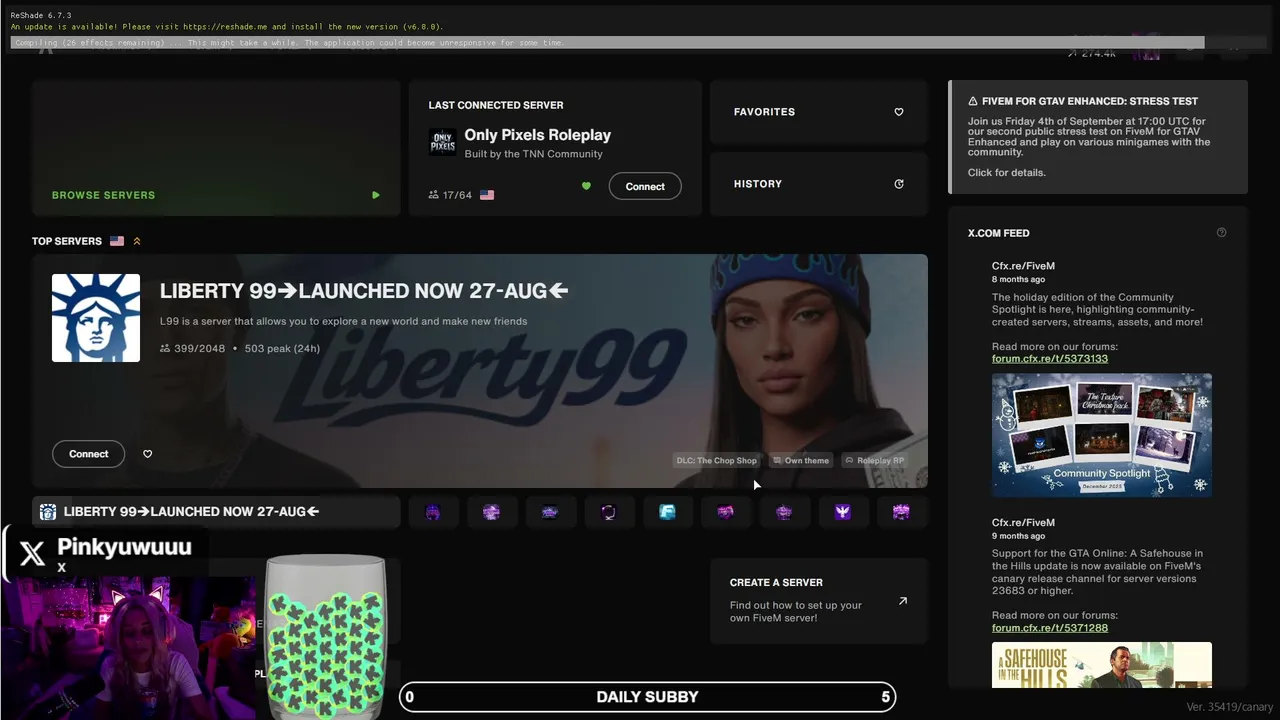Viewport: 1280px width, 720px height.
Task: Click the '399/2048' player count text
Action: (x=199, y=349)
